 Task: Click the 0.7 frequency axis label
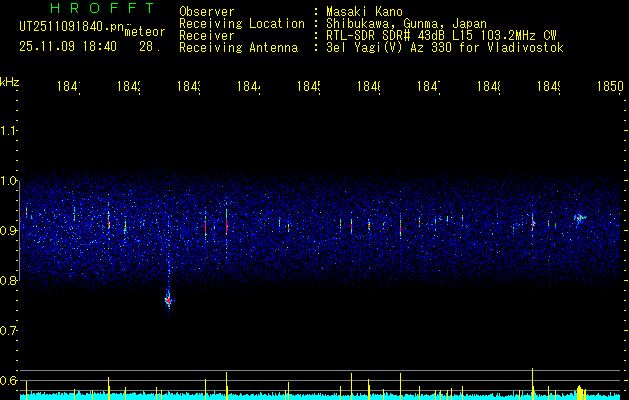click(8, 331)
